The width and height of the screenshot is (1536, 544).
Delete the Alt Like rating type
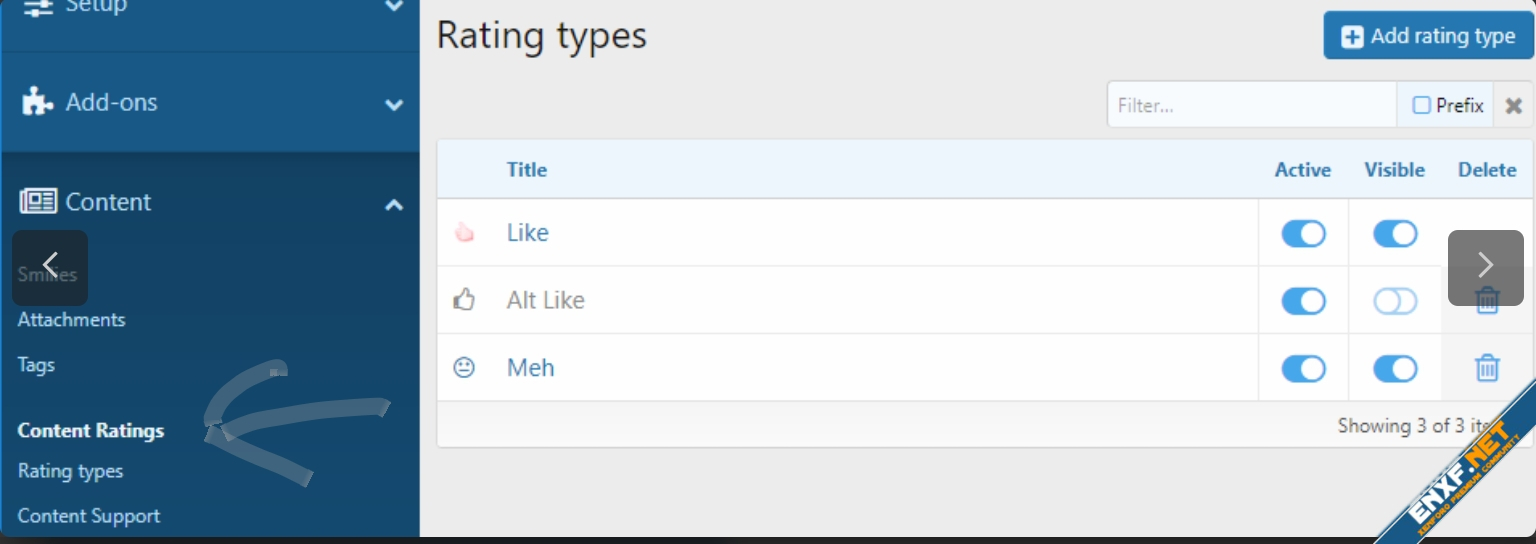pos(1487,300)
